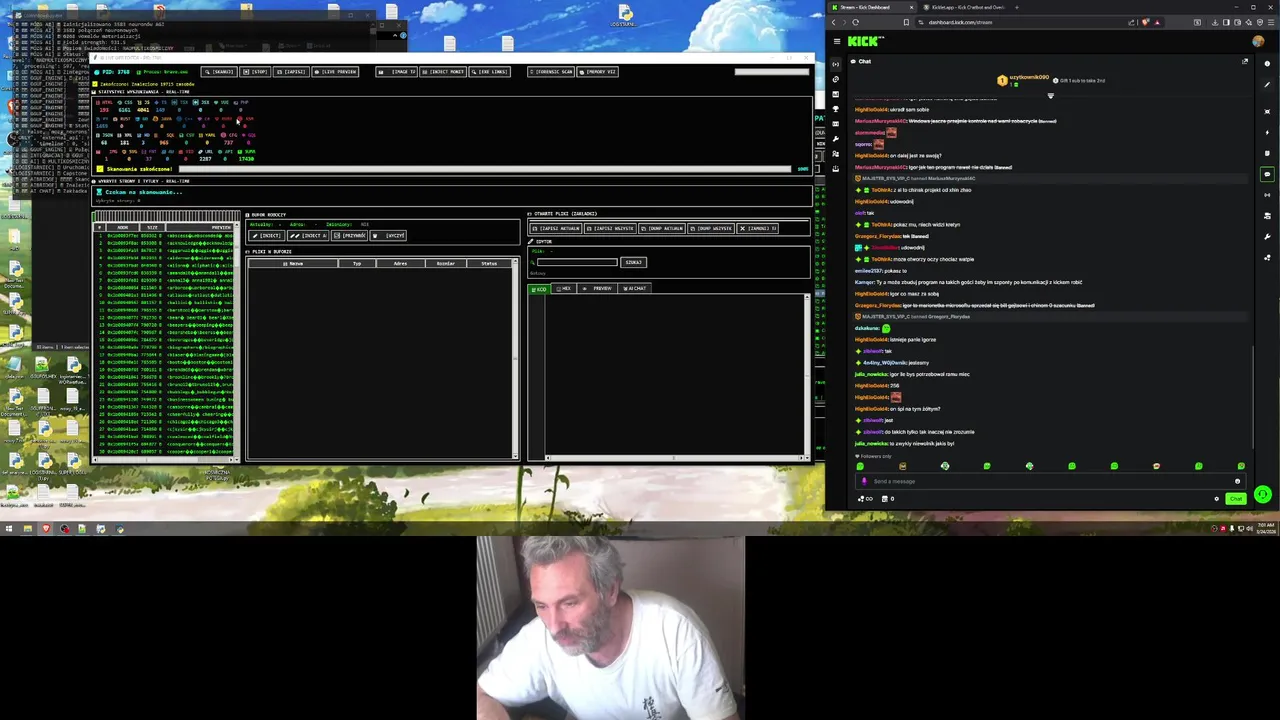
Task: Open the lightning bolt icon in right Kick panel
Action: pyautogui.click(x=1267, y=132)
